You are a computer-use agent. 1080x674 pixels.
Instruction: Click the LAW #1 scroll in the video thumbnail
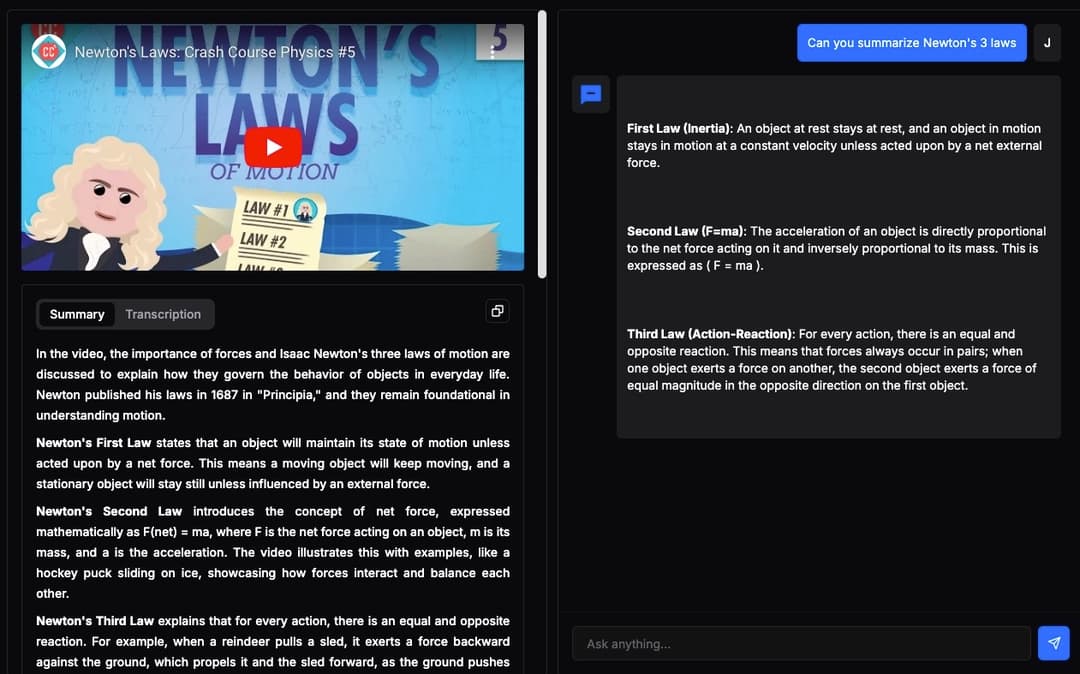click(267, 209)
